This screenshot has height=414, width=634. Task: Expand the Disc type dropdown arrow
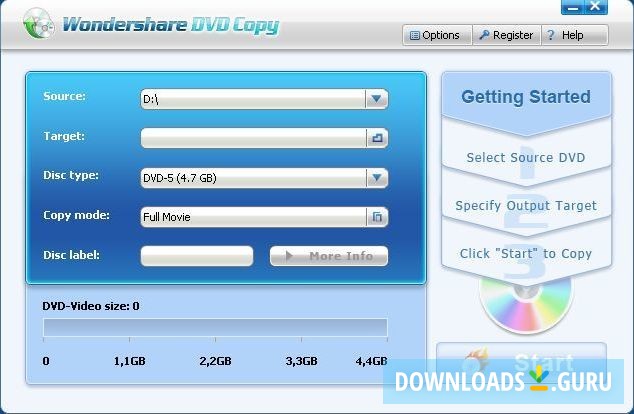(x=377, y=178)
